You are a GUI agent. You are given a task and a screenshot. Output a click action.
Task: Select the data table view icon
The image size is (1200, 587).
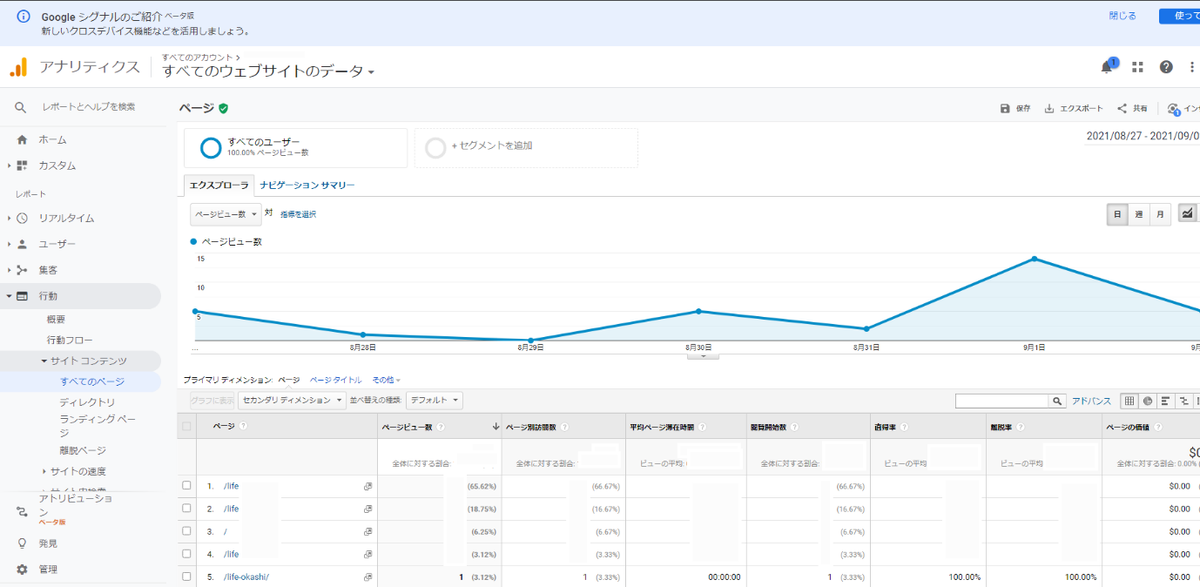pyautogui.click(x=1129, y=401)
